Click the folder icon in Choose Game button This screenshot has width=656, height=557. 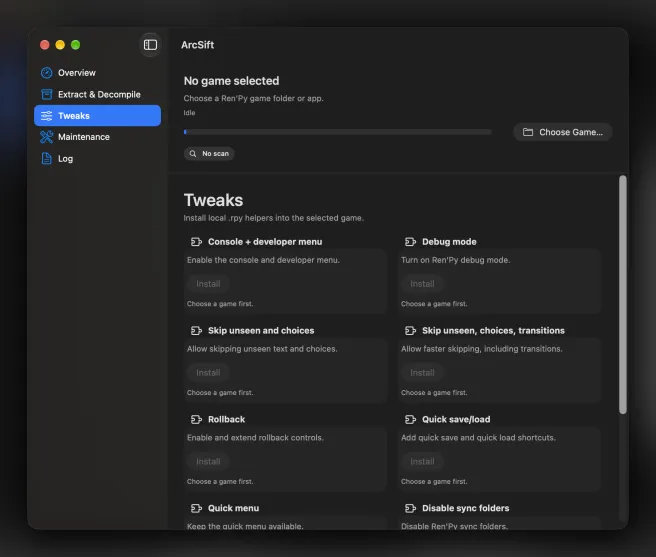(x=528, y=132)
